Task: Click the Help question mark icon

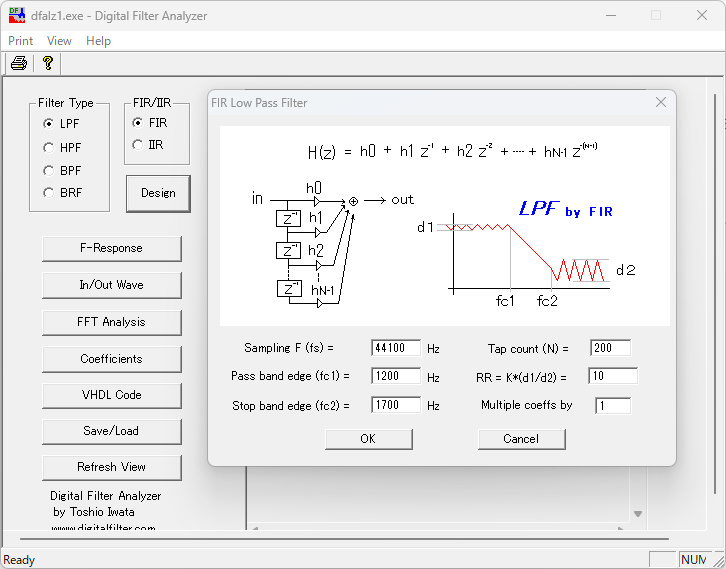Action: 47,64
